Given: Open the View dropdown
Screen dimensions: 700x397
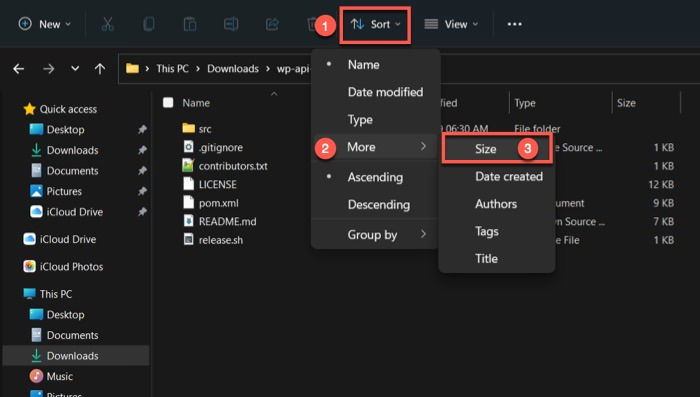Looking at the screenshot, I should coord(450,24).
